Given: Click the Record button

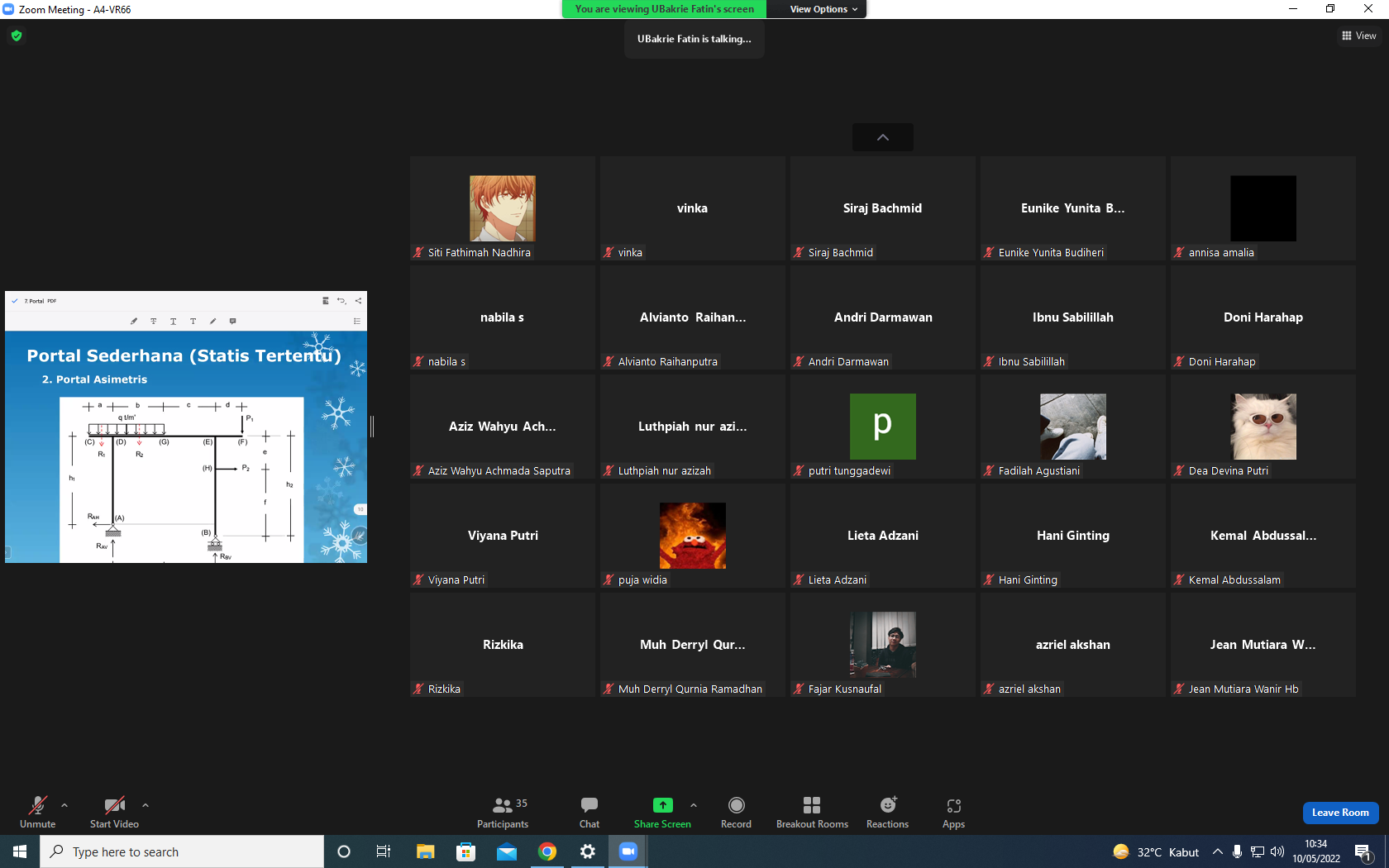Looking at the screenshot, I should (x=736, y=813).
